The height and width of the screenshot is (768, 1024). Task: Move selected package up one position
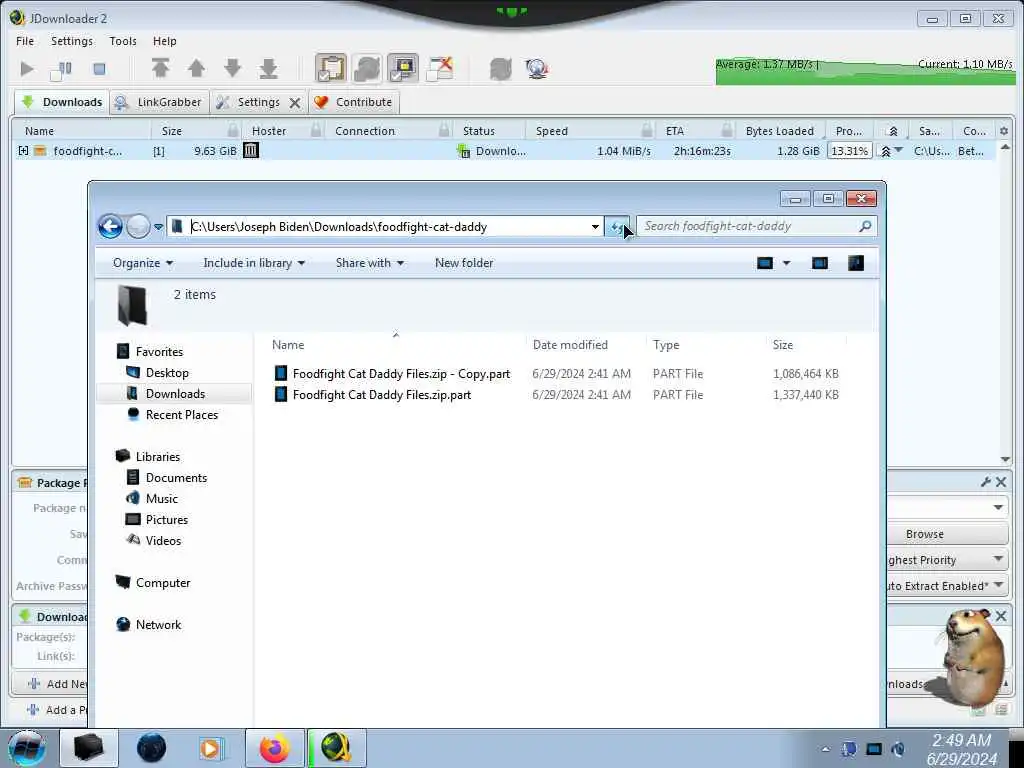(x=196, y=68)
